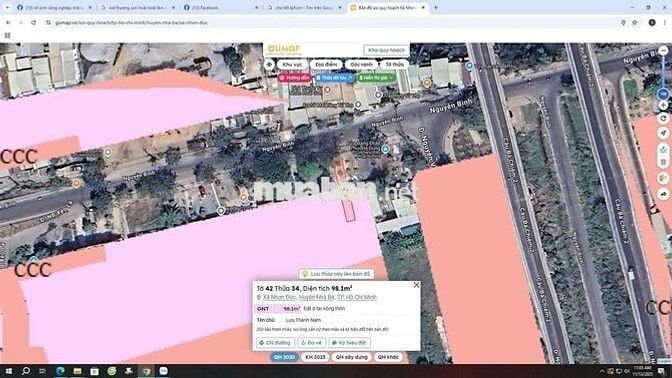Image resolution: width=672 pixels, height=378 pixels.
Task: Open Windows taskbar search
Action: [26, 371]
